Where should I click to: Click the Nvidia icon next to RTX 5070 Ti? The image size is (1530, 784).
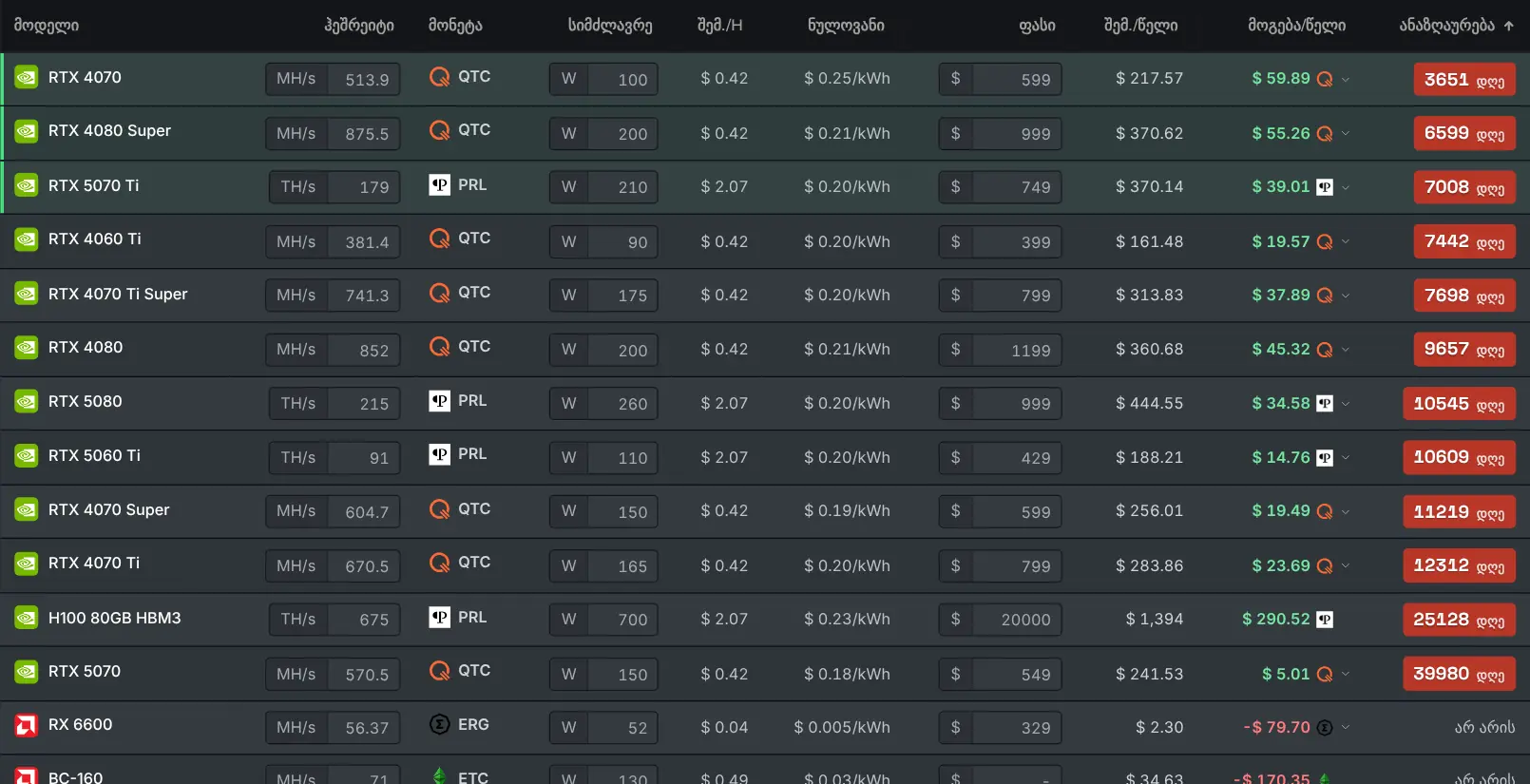[26, 185]
